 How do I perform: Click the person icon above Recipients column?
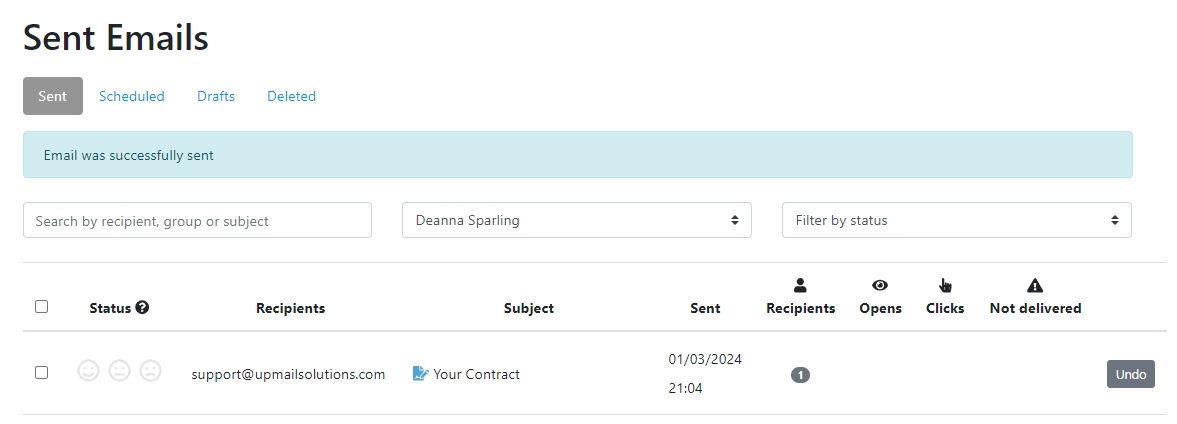pos(800,285)
